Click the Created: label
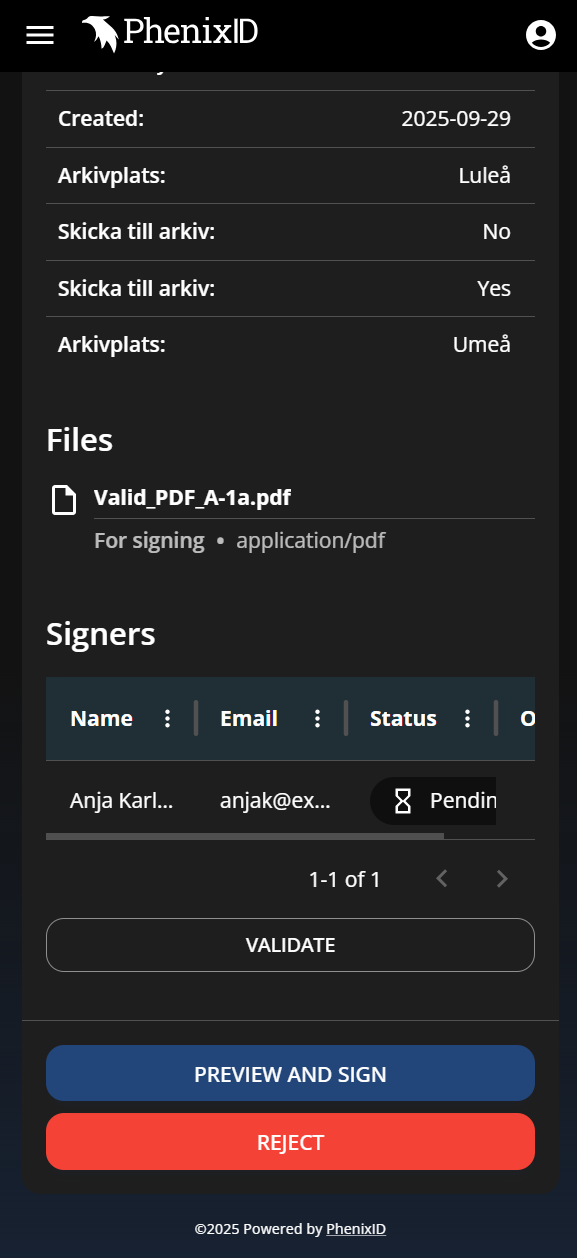Viewport: 577px width, 1258px height. click(101, 119)
